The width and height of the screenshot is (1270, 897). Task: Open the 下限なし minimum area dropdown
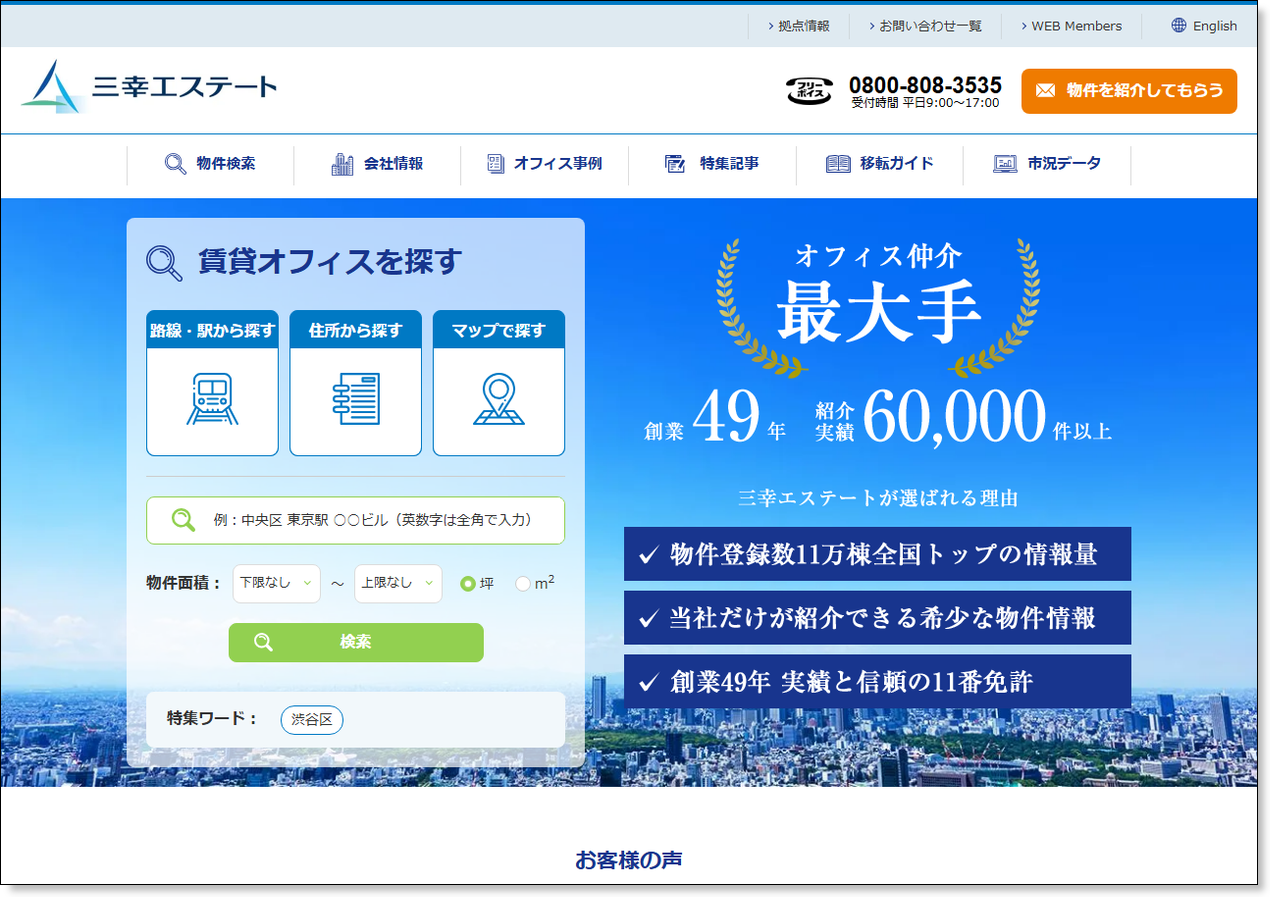(x=277, y=583)
